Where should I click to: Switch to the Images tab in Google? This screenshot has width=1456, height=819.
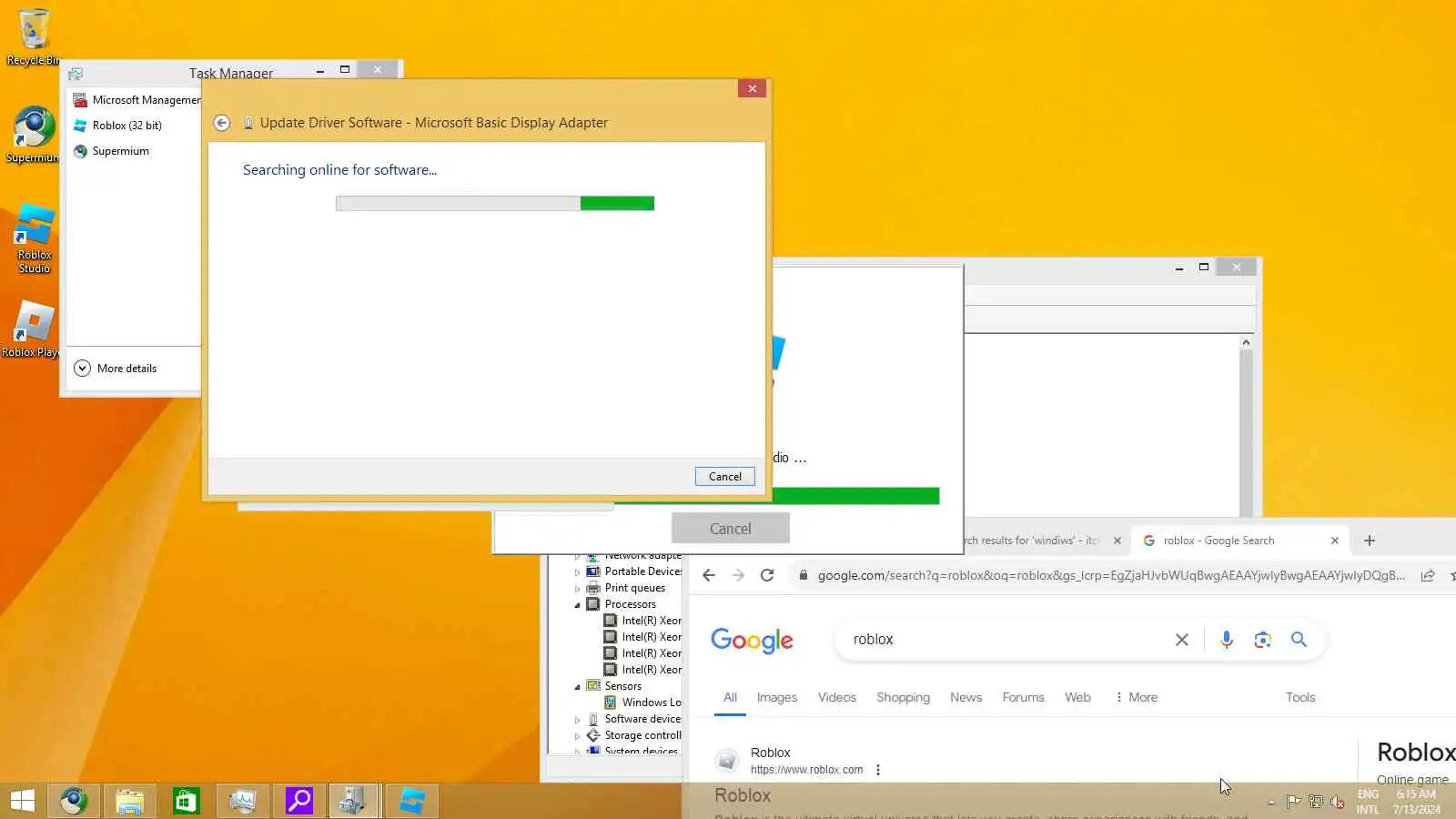tap(777, 698)
